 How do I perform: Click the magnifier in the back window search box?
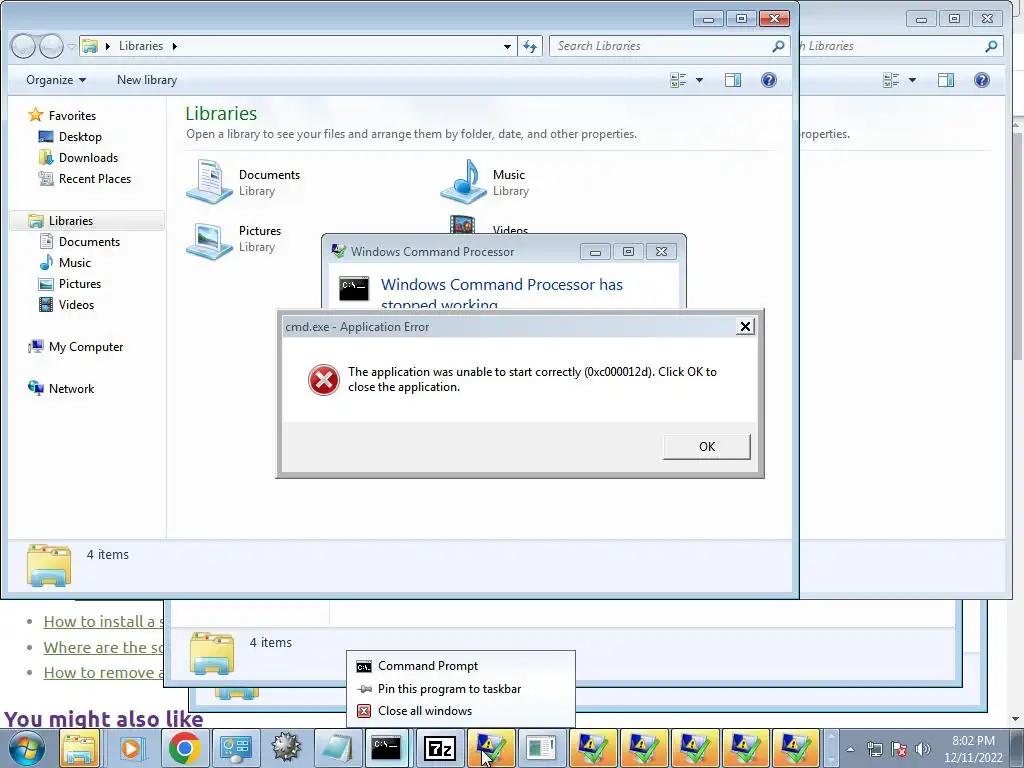click(991, 46)
